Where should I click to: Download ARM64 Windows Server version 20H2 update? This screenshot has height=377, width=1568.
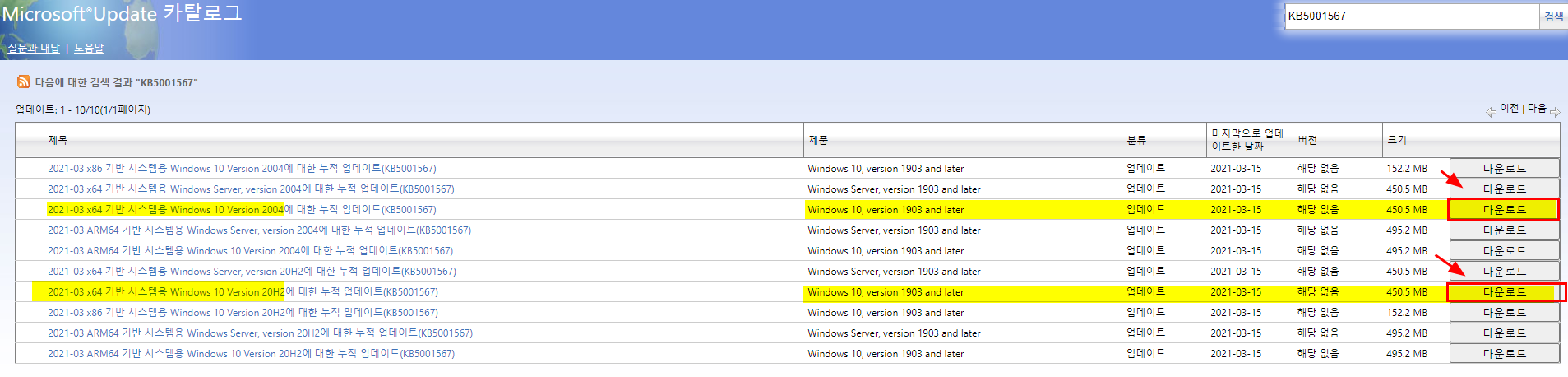tap(1504, 333)
